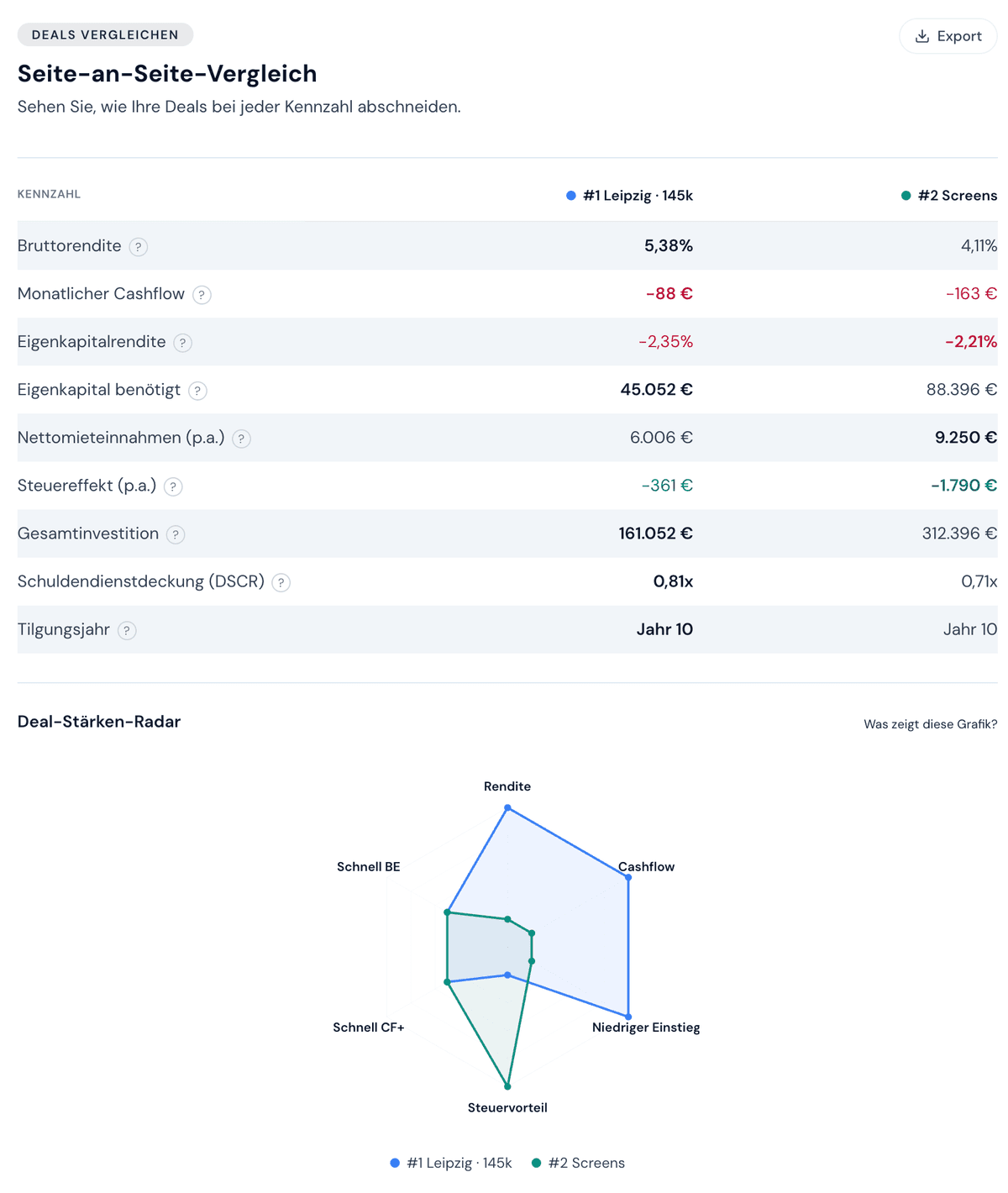Show the Schuldendienstdeckung (DSCR) explanation icon
This screenshot has width=1008, height=1193.
coord(281,582)
